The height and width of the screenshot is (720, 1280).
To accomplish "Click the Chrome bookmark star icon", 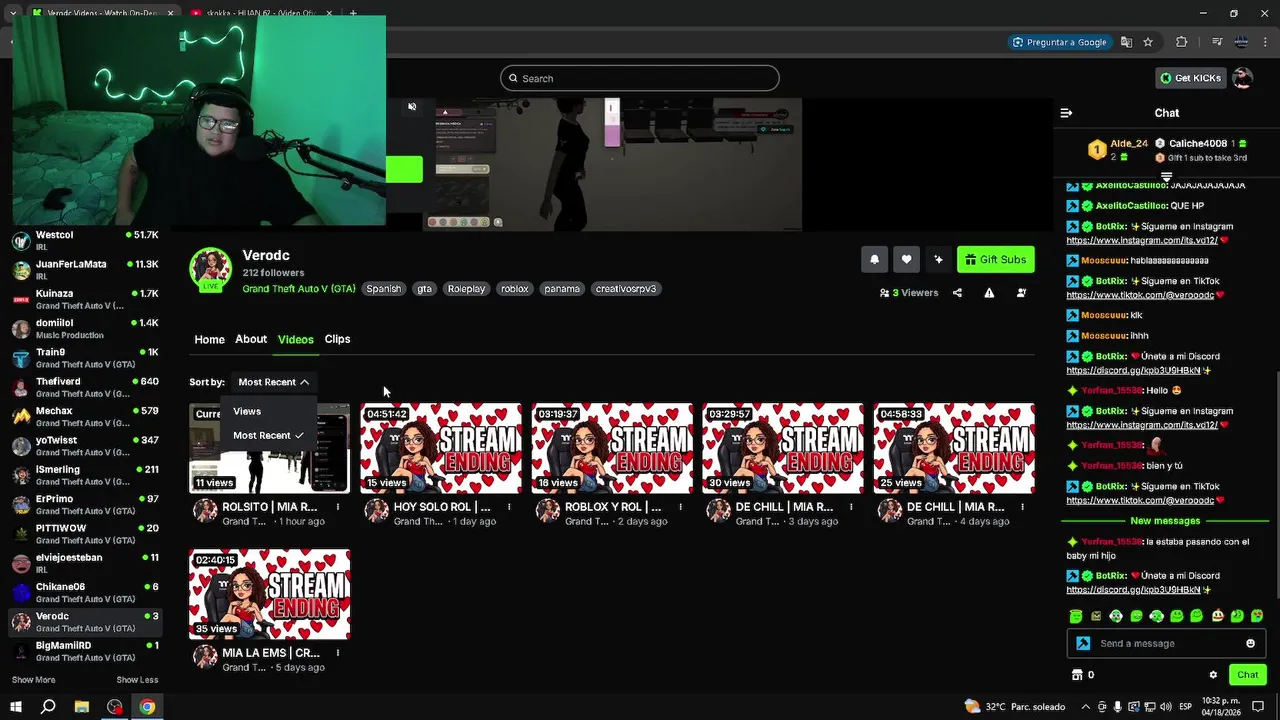I will pyautogui.click(x=1148, y=42).
